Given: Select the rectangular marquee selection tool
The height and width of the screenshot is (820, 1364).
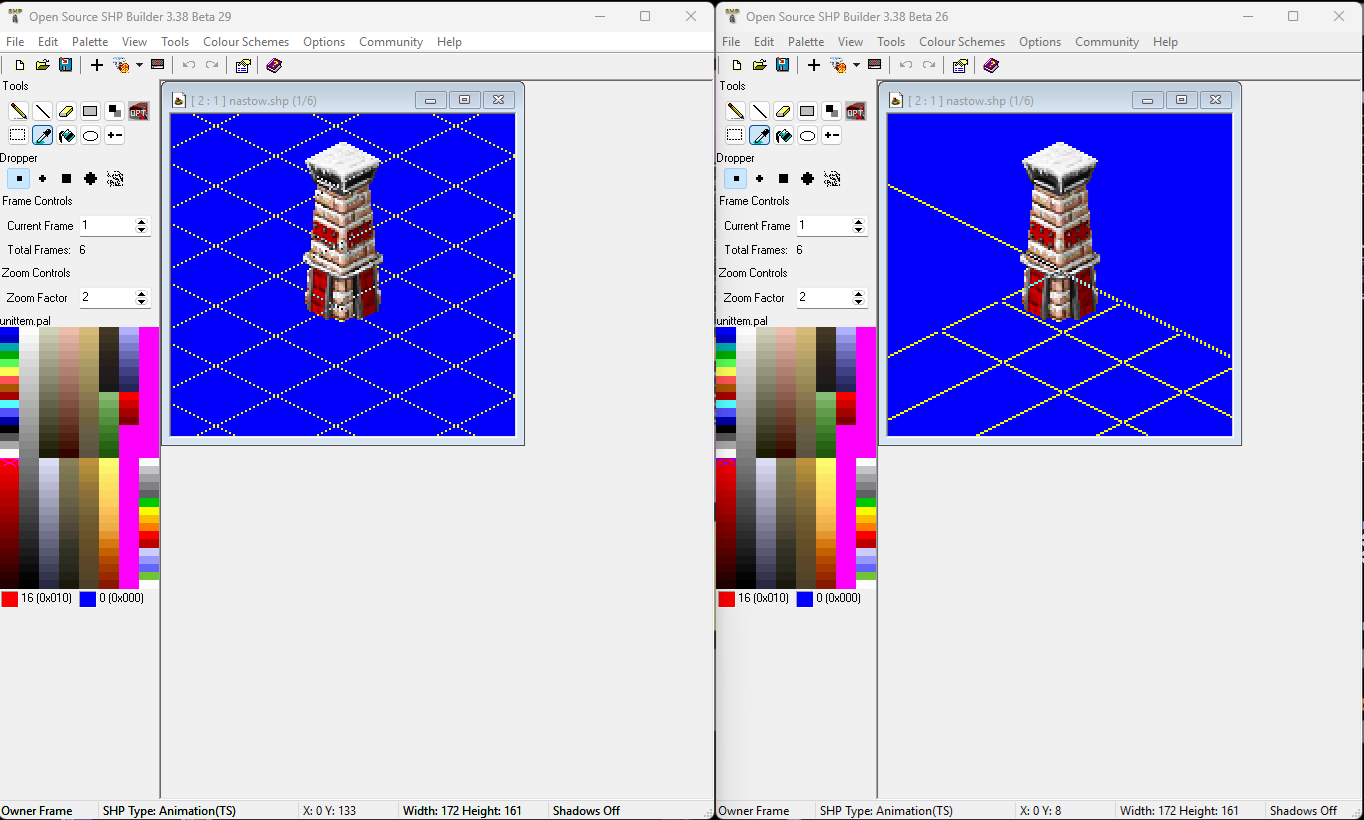Looking at the screenshot, I should coord(17,135).
